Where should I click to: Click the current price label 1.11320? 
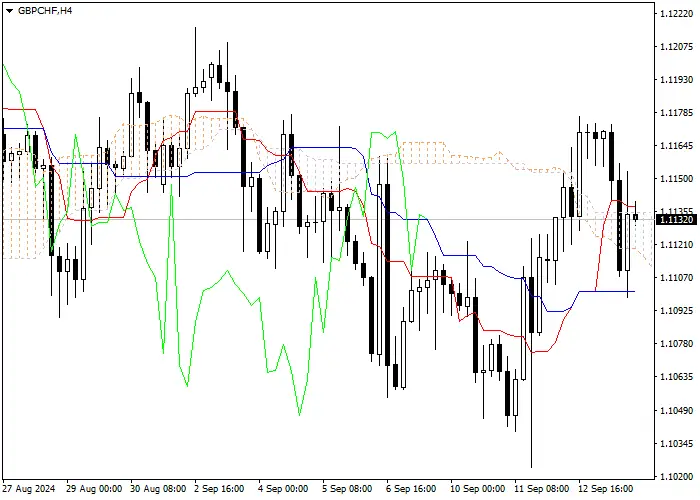pos(677,220)
